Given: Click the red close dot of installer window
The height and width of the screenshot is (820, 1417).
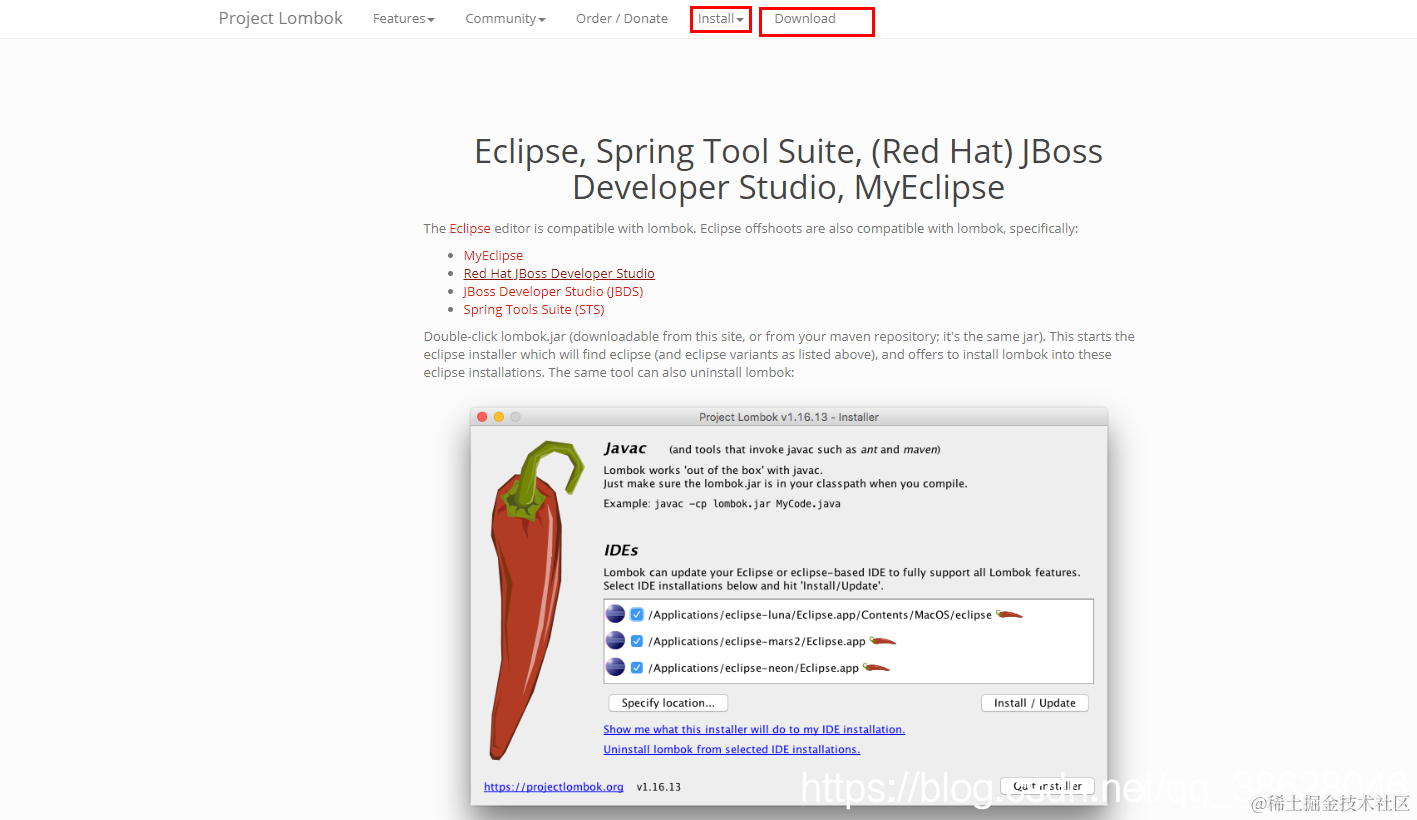Looking at the screenshot, I should click(x=482, y=417).
